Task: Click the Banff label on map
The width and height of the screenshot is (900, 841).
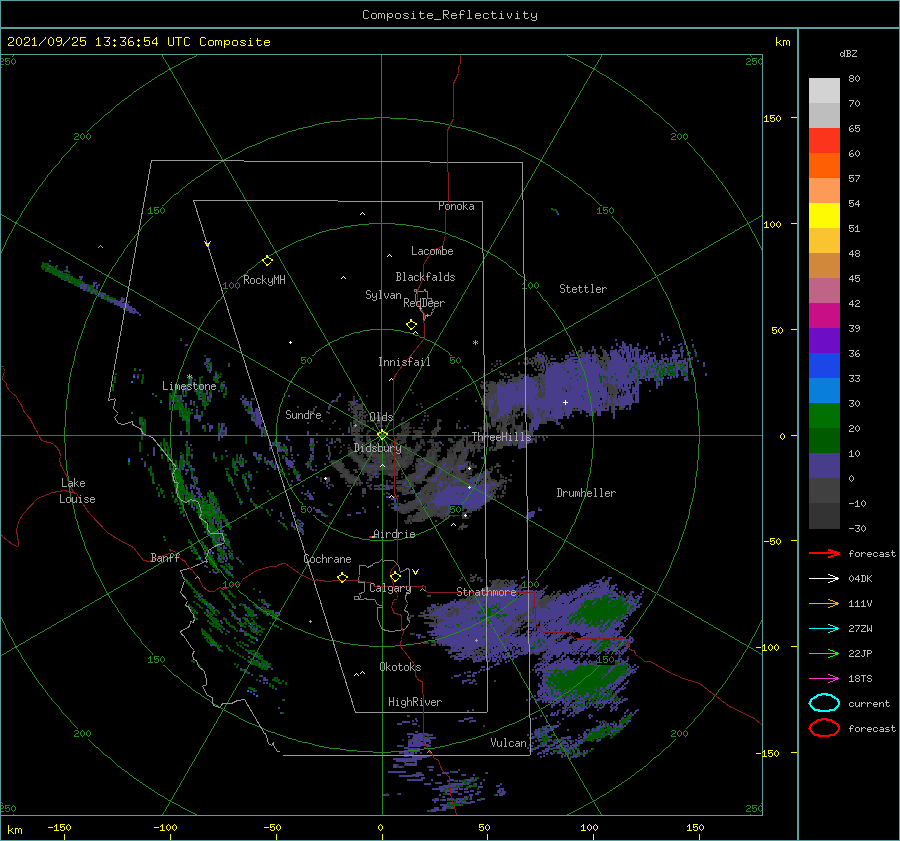Action: point(165,557)
